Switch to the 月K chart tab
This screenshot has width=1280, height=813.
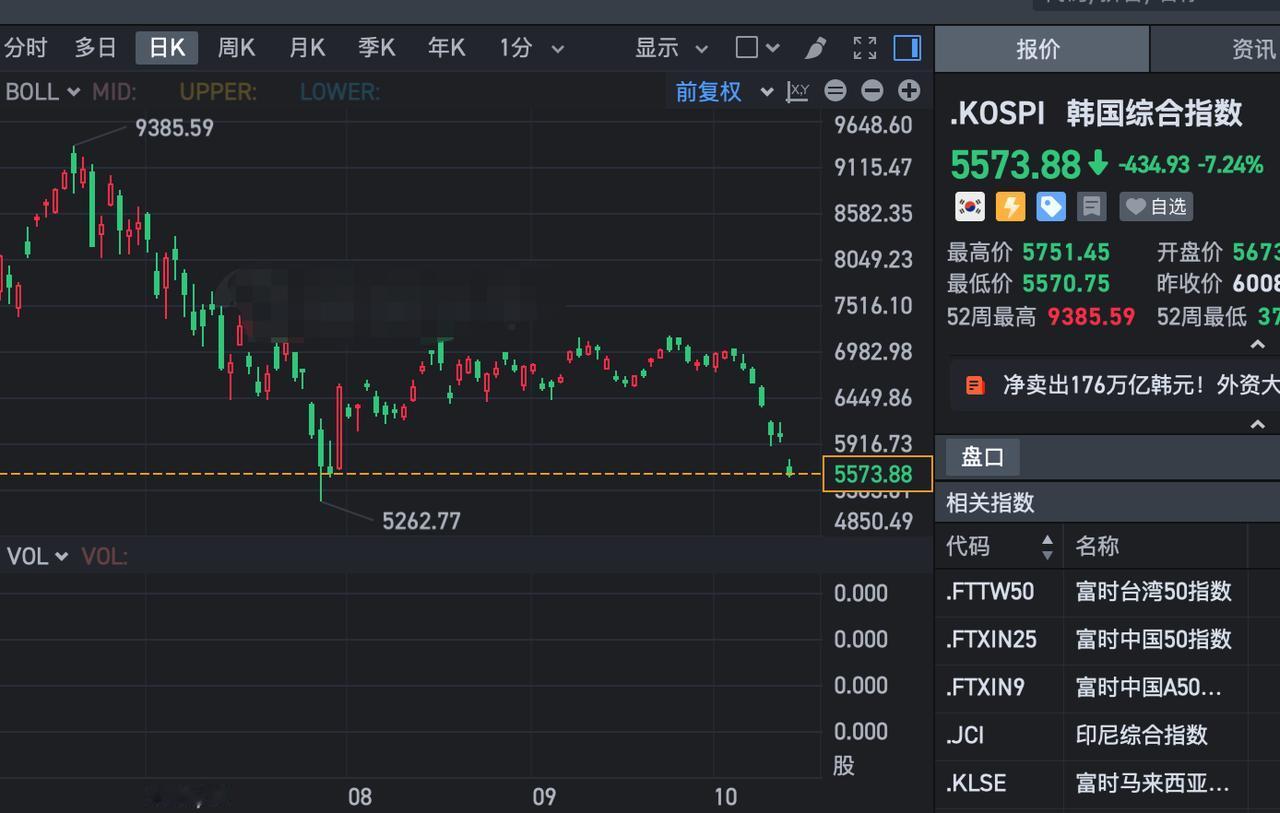pos(307,47)
